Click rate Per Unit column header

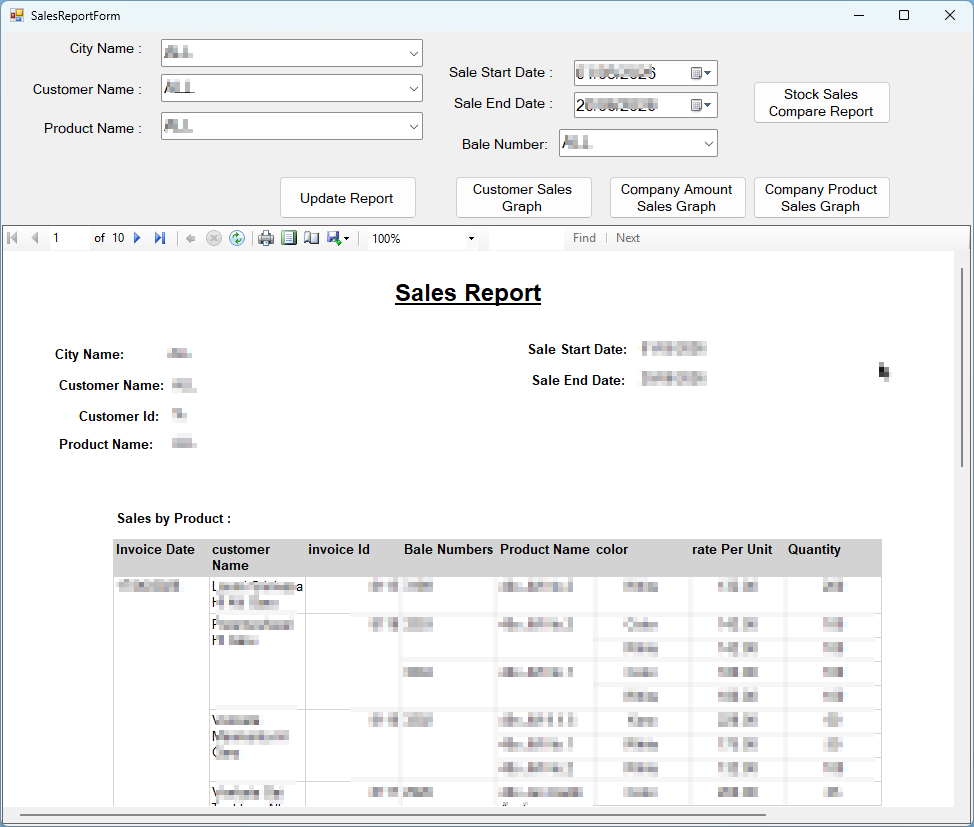(x=732, y=549)
